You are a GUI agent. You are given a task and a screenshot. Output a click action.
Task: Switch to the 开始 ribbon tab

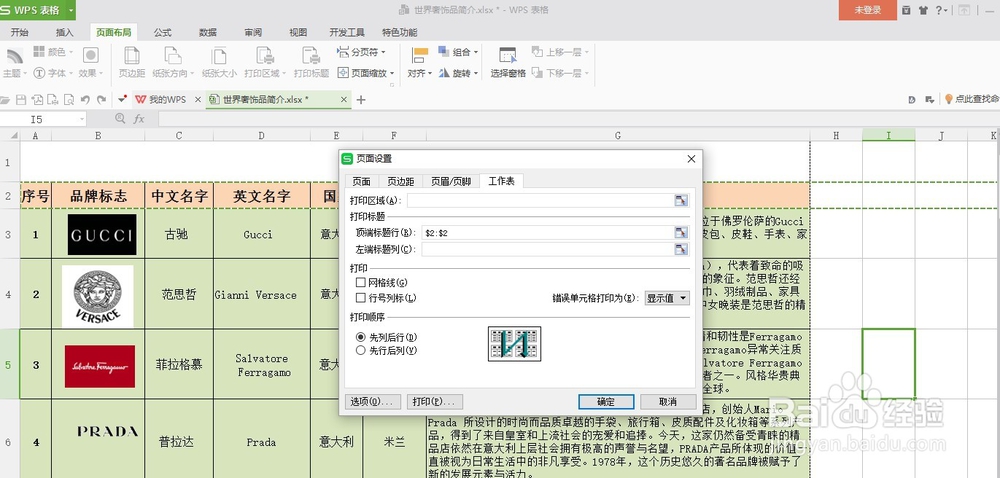[x=19, y=33]
